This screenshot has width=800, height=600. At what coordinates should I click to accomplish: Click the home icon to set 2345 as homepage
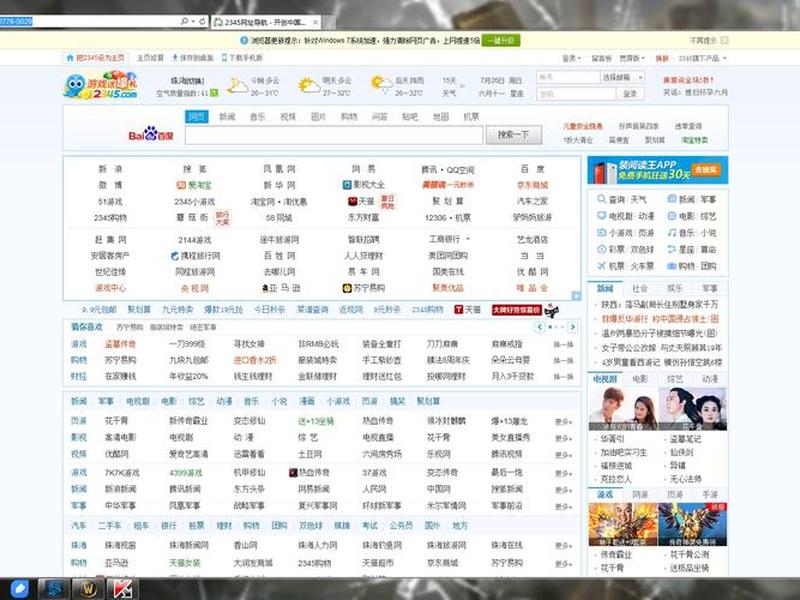click(70, 58)
